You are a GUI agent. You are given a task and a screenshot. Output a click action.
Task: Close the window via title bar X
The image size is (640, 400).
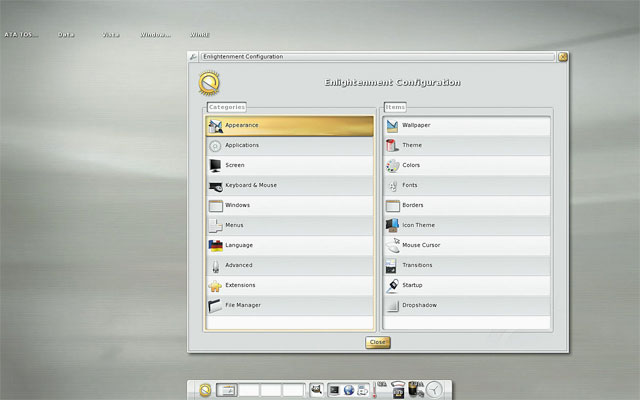[x=563, y=57]
